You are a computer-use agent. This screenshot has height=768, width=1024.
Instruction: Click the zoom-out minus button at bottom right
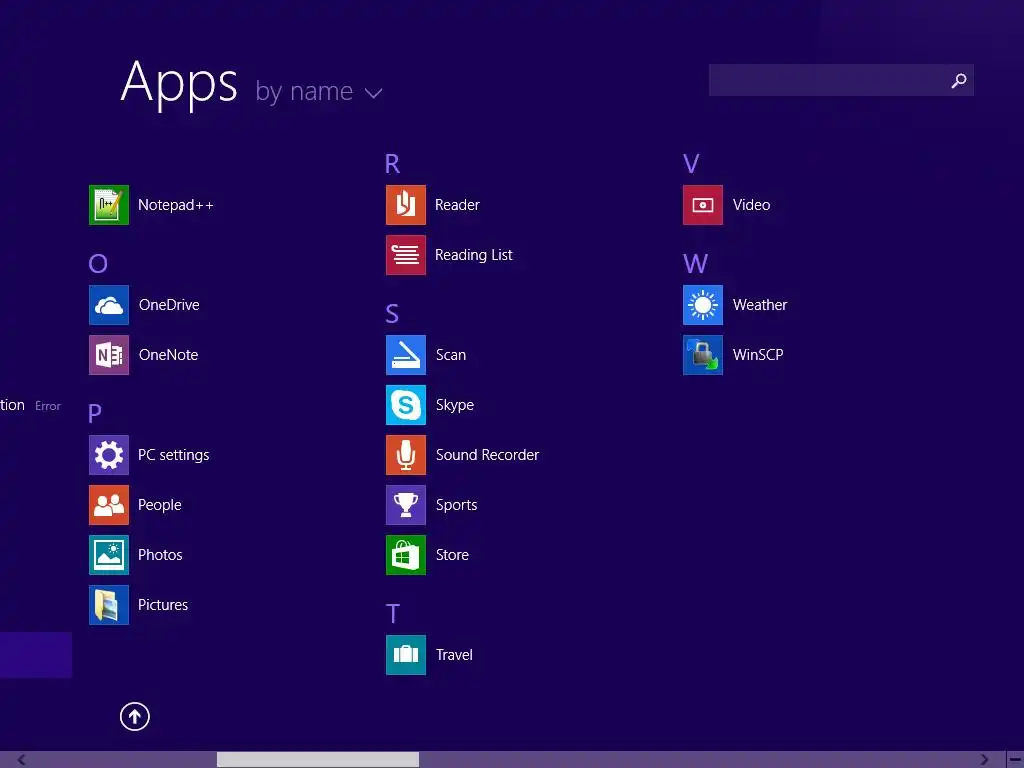tap(1016, 760)
